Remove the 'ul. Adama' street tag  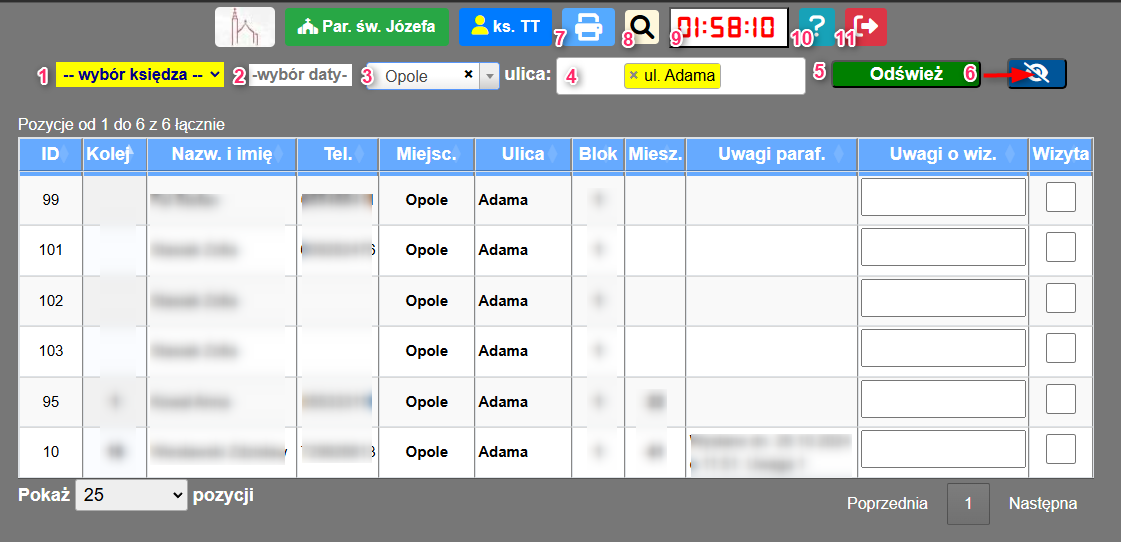(x=633, y=76)
